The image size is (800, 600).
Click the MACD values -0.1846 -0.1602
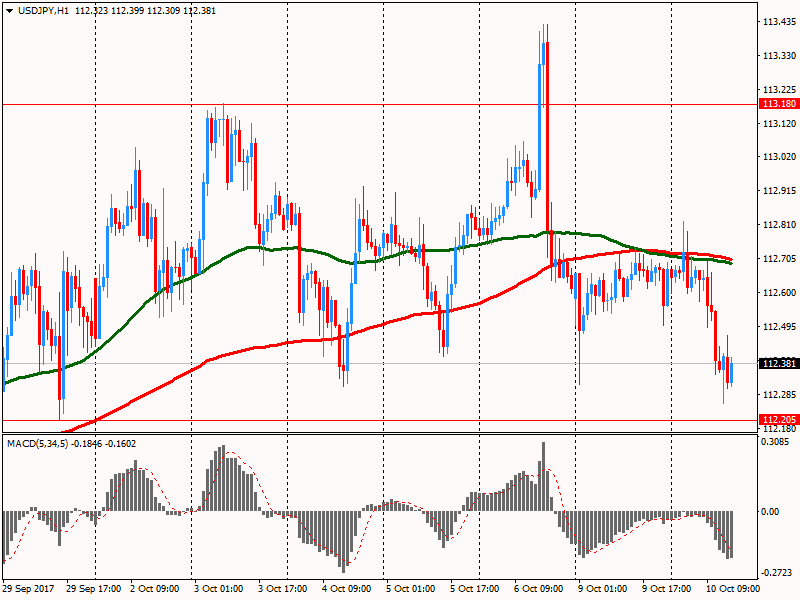click(x=104, y=444)
